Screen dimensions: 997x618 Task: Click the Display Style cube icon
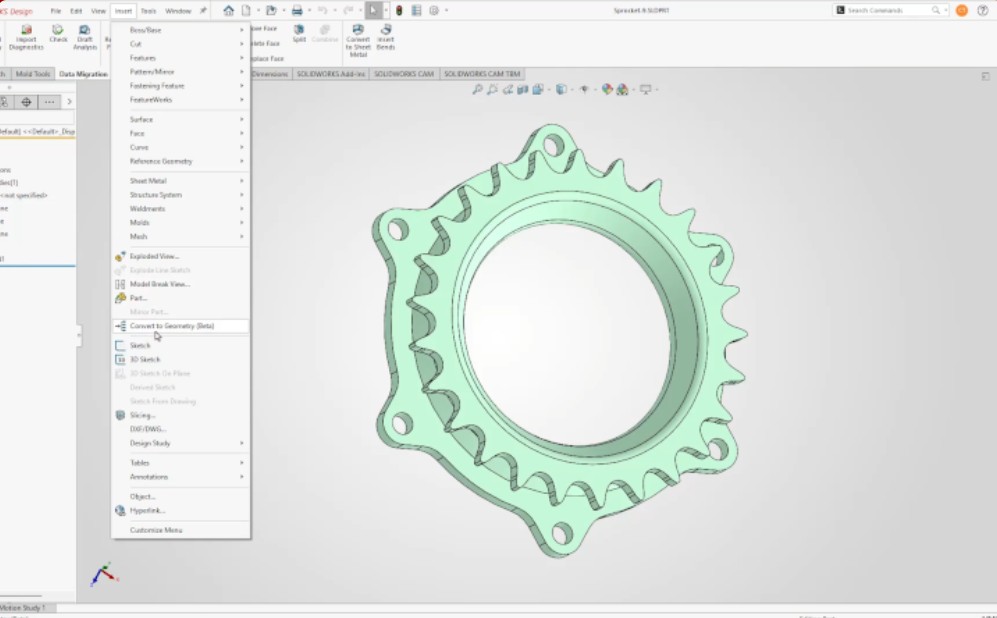561,90
